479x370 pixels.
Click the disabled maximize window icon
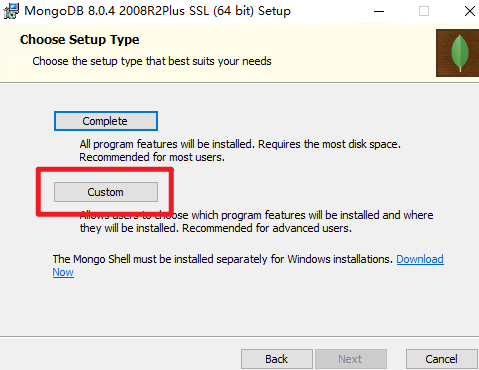[424, 11]
